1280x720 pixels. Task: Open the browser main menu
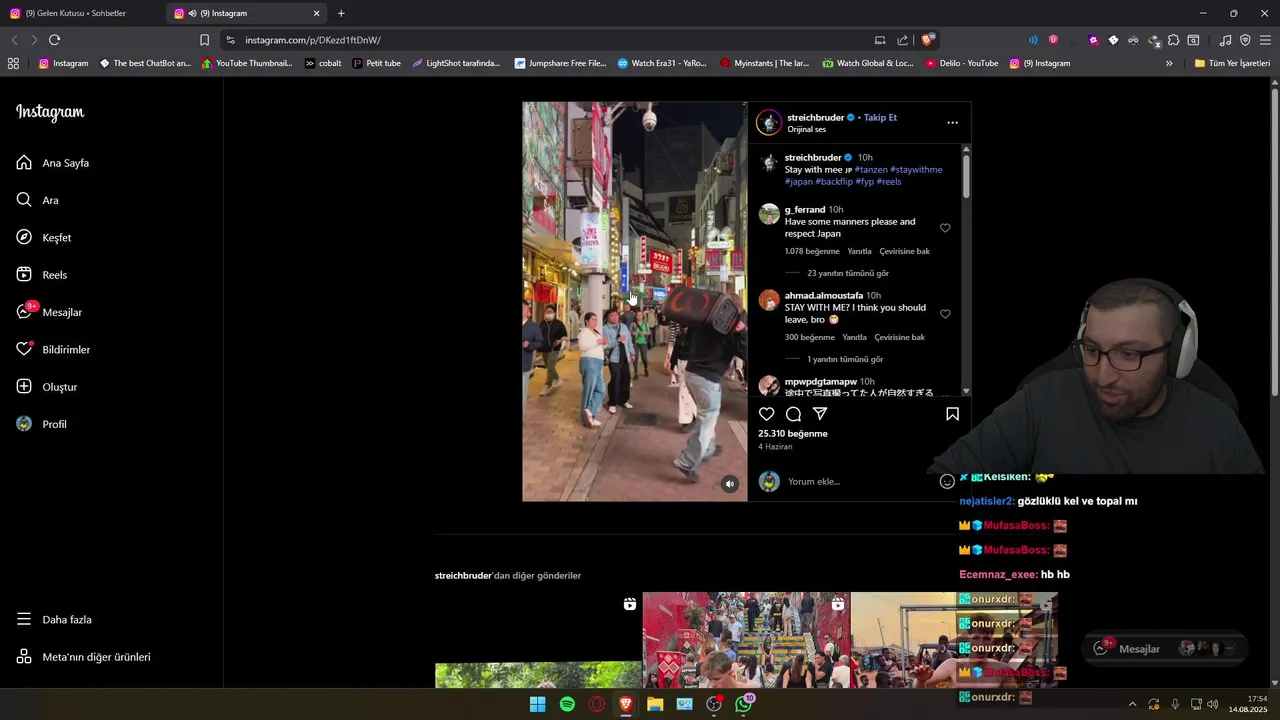pyautogui.click(x=1266, y=40)
